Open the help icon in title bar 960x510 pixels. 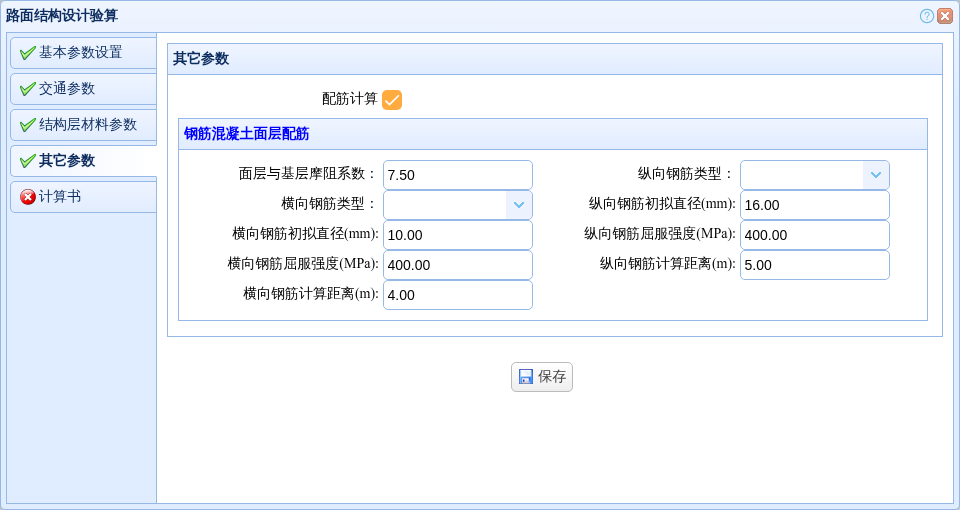[x=926, y=16]
